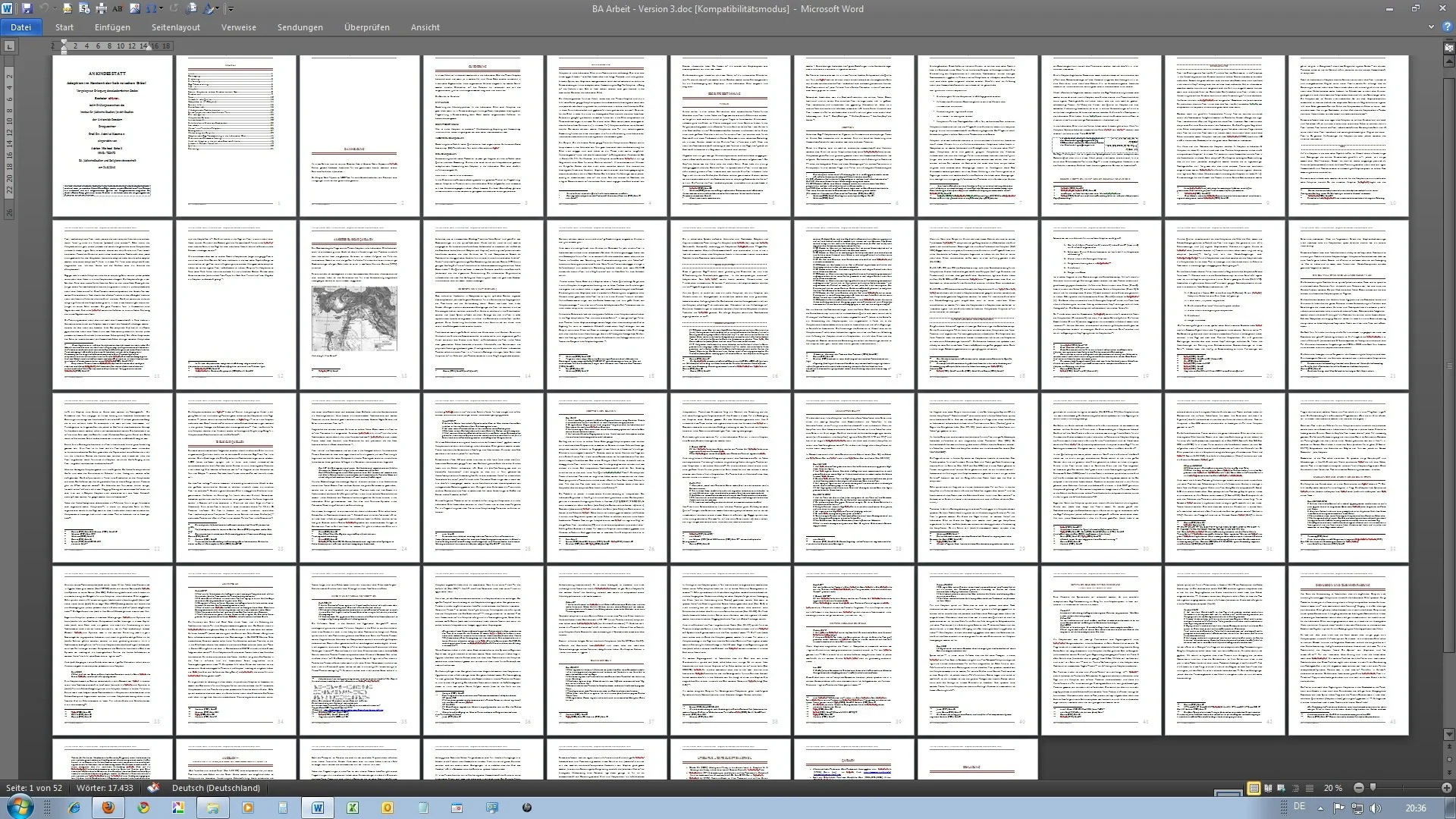Viewport: 1456px width, 819px height.
Task: Click the spelling check AB icon
Action: (x=118, y=8)
